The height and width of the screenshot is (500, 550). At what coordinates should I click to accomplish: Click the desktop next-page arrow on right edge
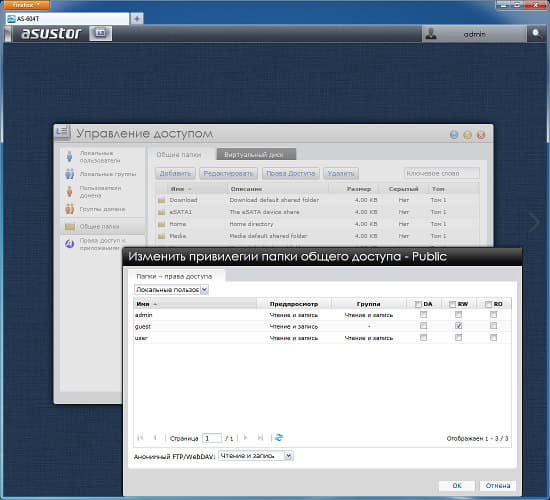534,222
